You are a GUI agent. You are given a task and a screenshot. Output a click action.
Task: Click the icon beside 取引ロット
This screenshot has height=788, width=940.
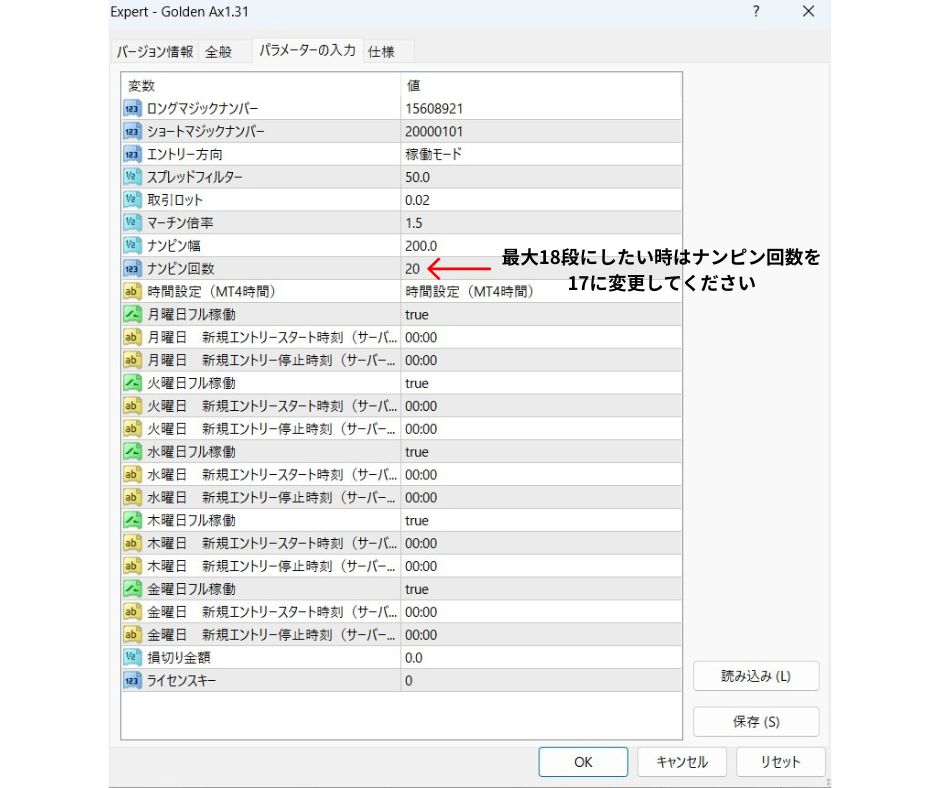point(132,200)
